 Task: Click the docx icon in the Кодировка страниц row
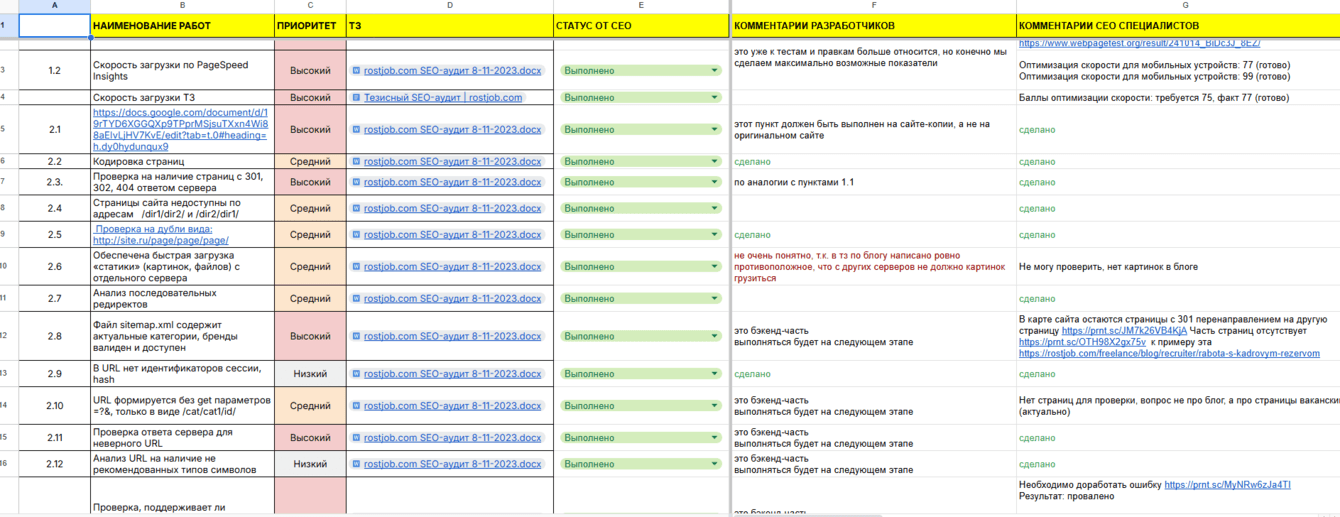(356, 162)
